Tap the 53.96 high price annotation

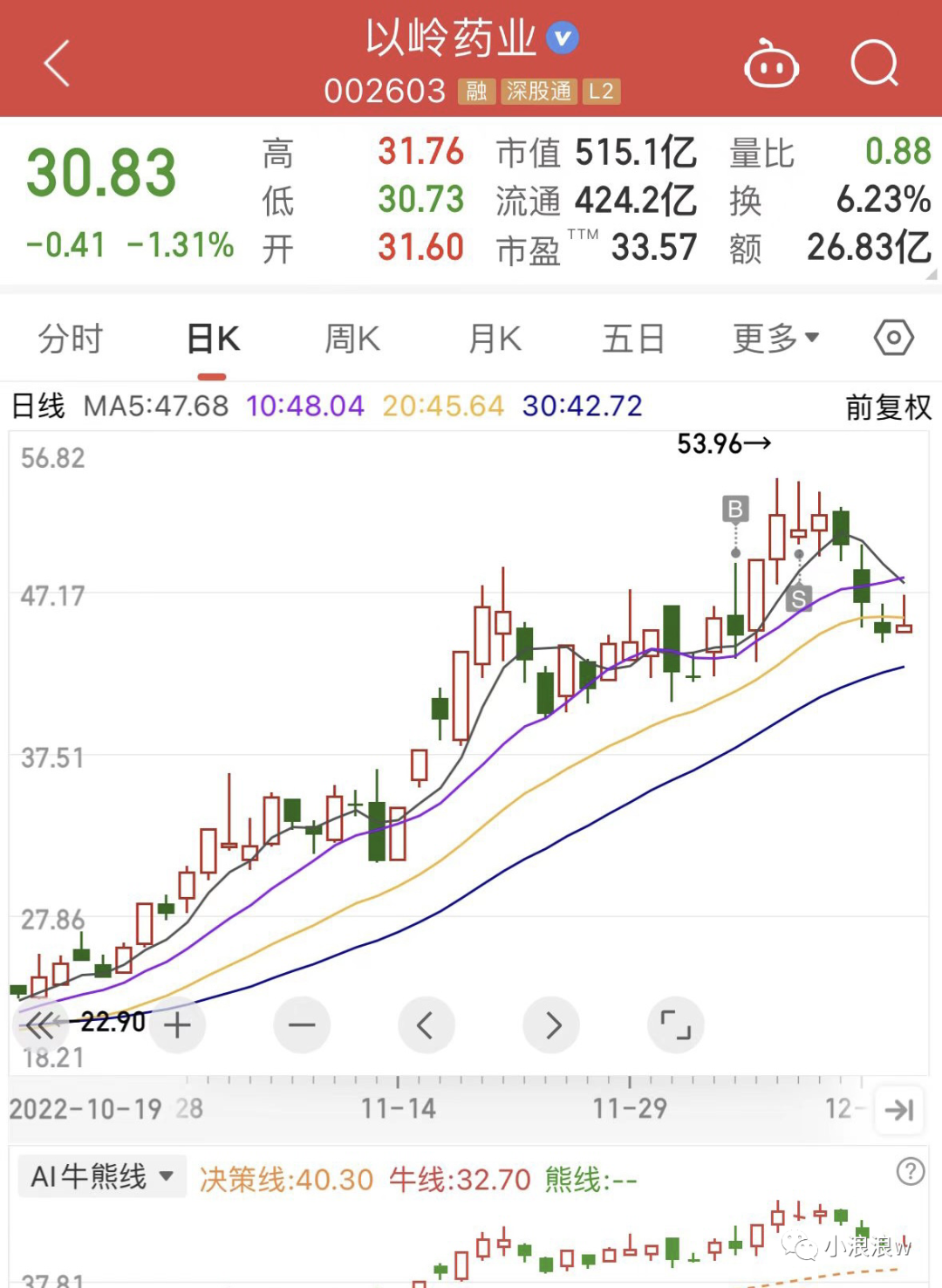pos(724,444)
